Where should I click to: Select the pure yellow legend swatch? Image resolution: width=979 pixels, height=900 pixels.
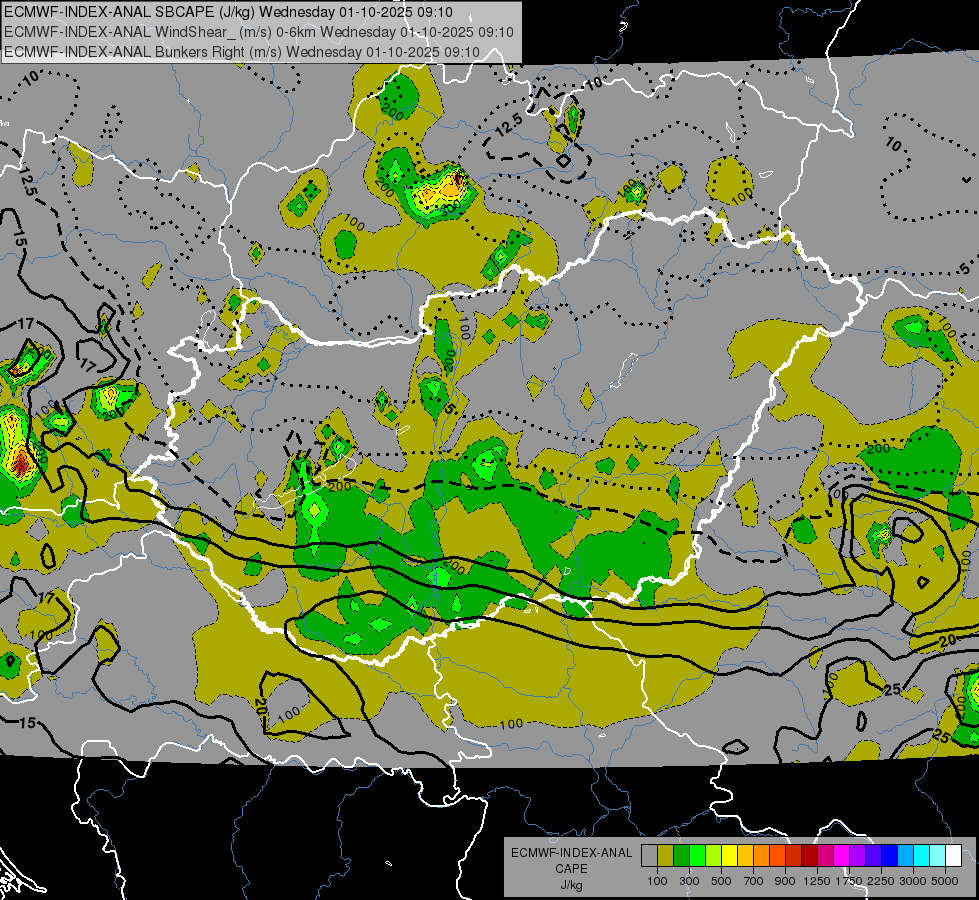[x=729, y=856]
